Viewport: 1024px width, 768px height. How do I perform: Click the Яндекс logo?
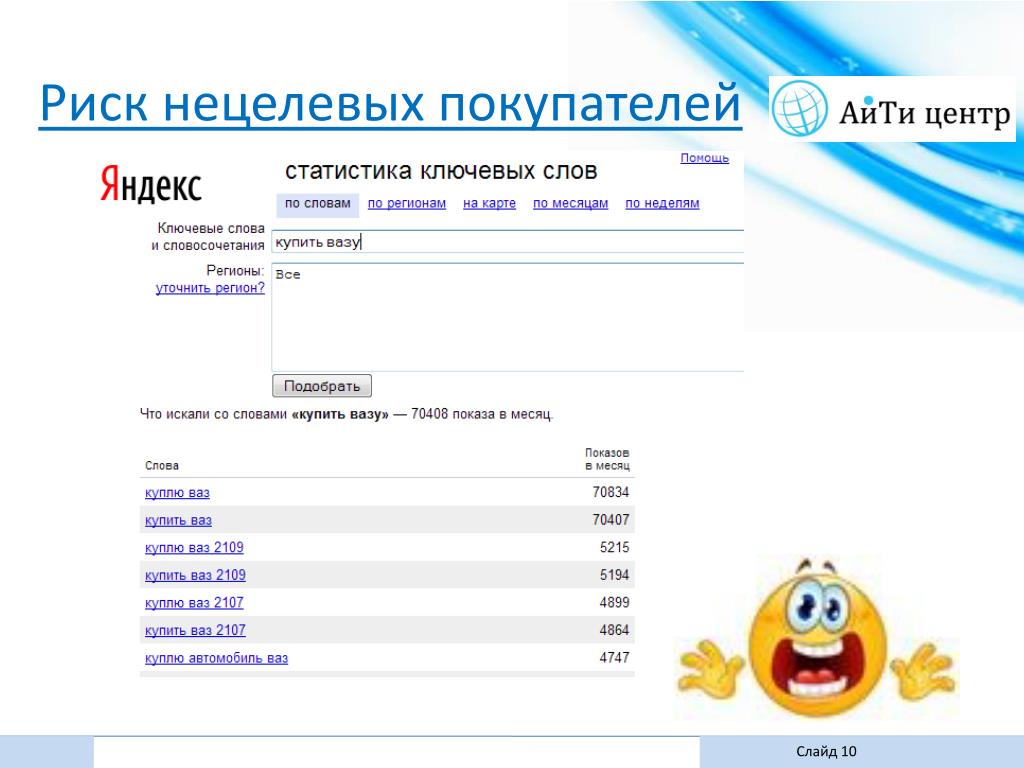click(x=151, y=184)
